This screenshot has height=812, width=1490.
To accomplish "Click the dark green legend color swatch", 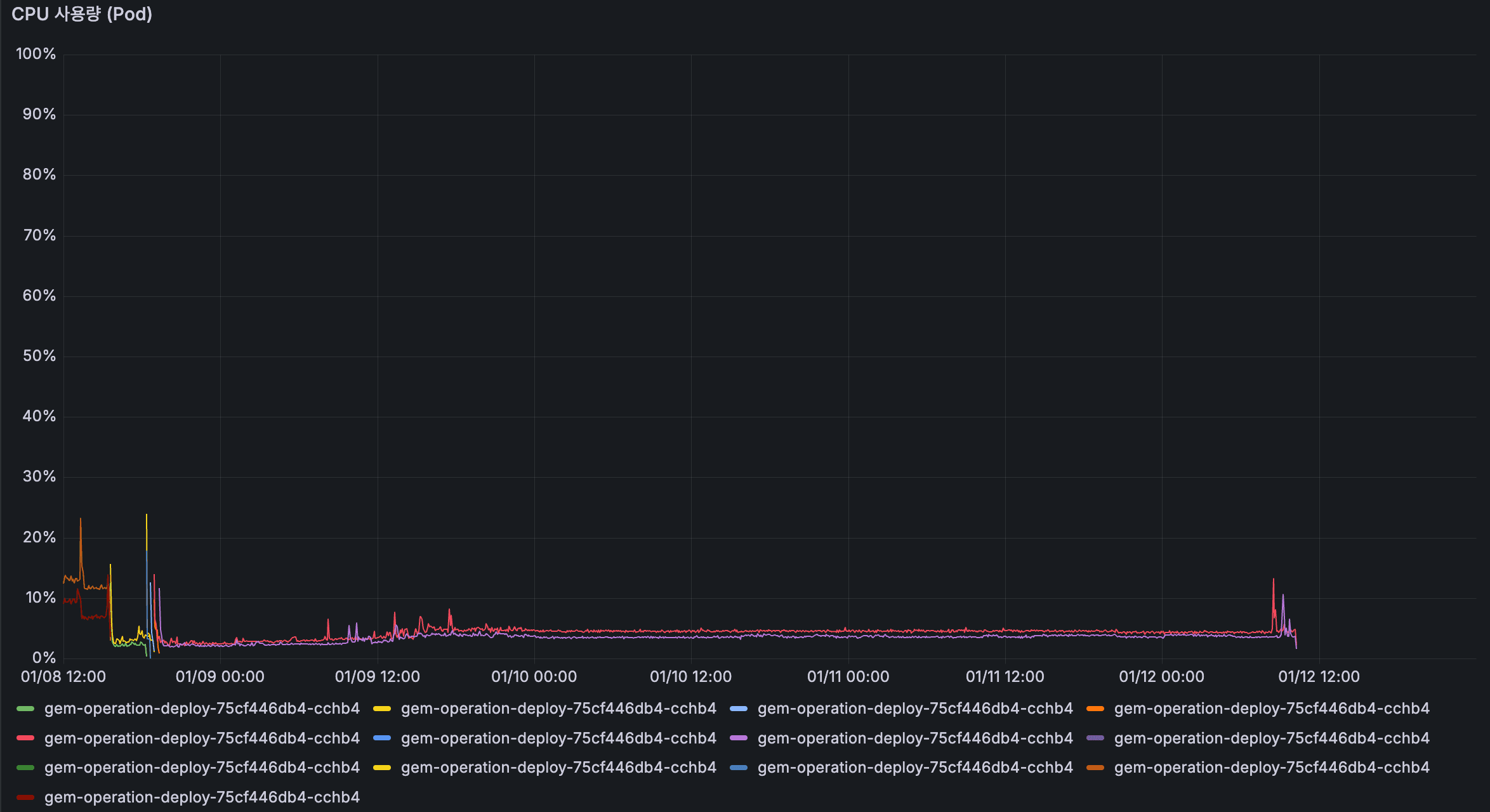I will 25,768.
